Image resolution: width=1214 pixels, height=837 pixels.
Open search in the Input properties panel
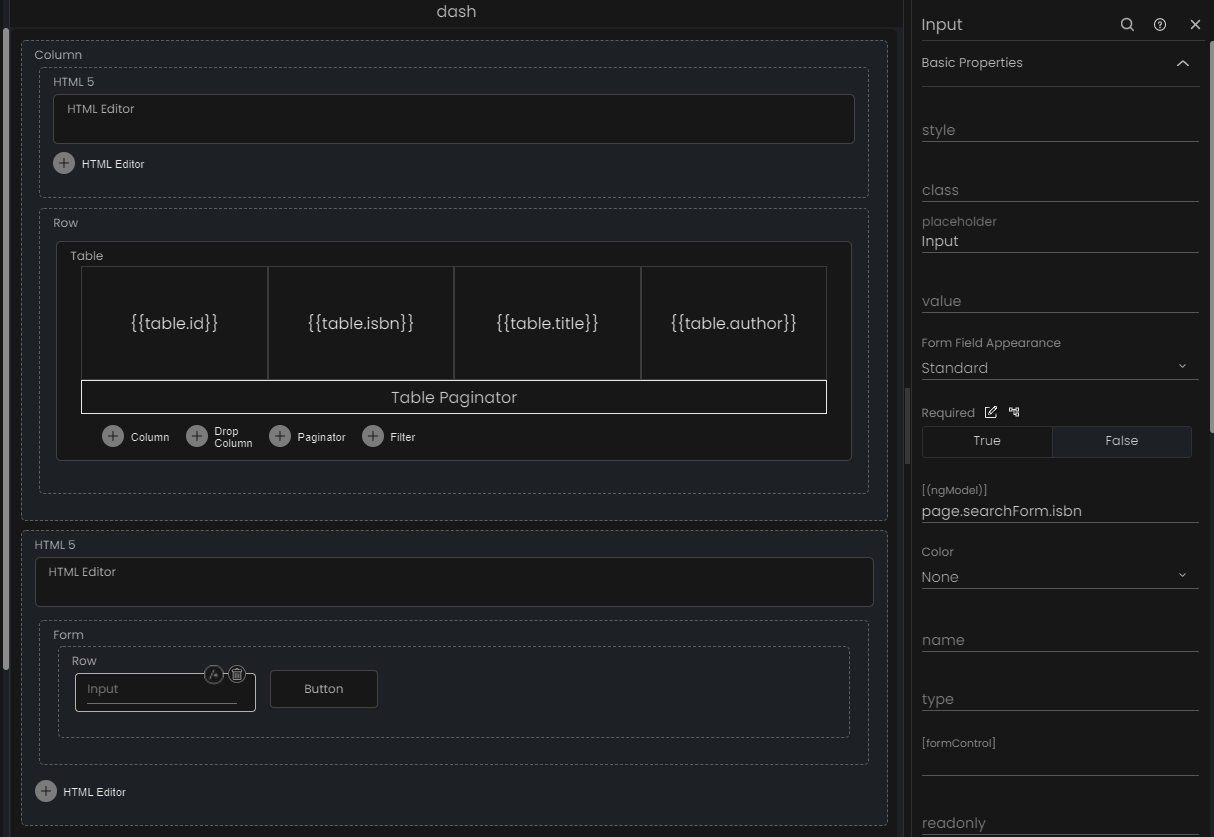point(1127,25)
